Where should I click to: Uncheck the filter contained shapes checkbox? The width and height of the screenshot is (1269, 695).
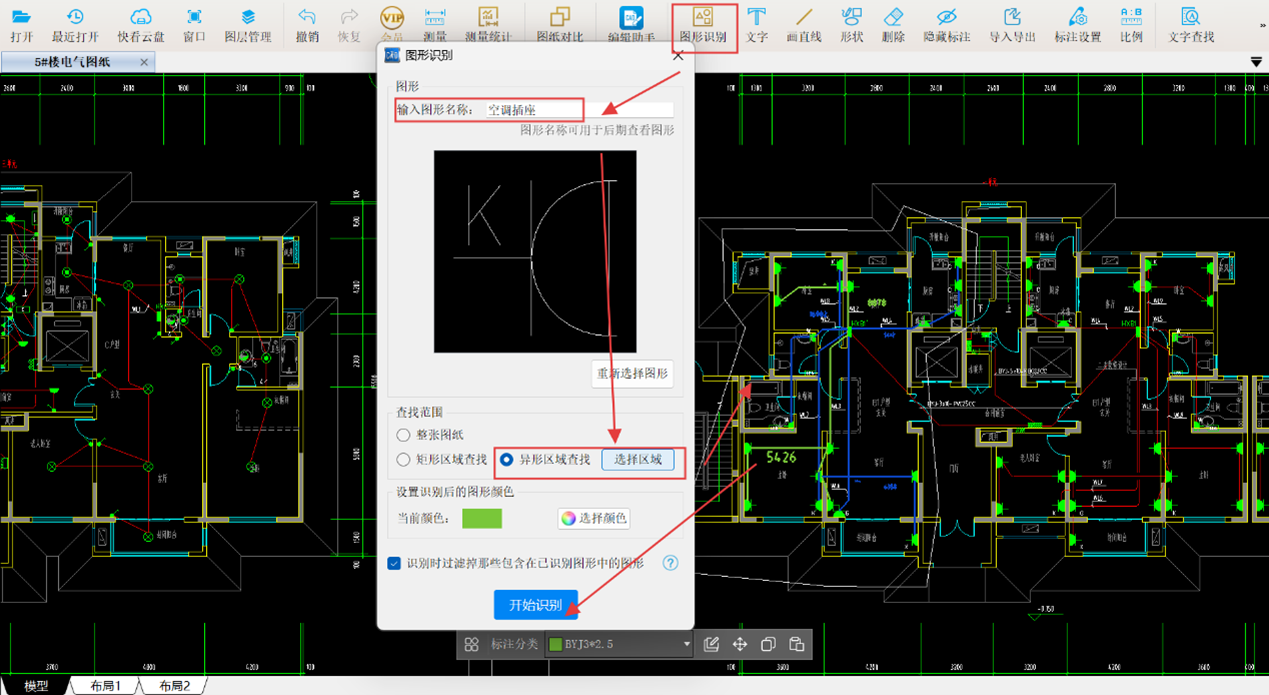[x=395, y=563]
